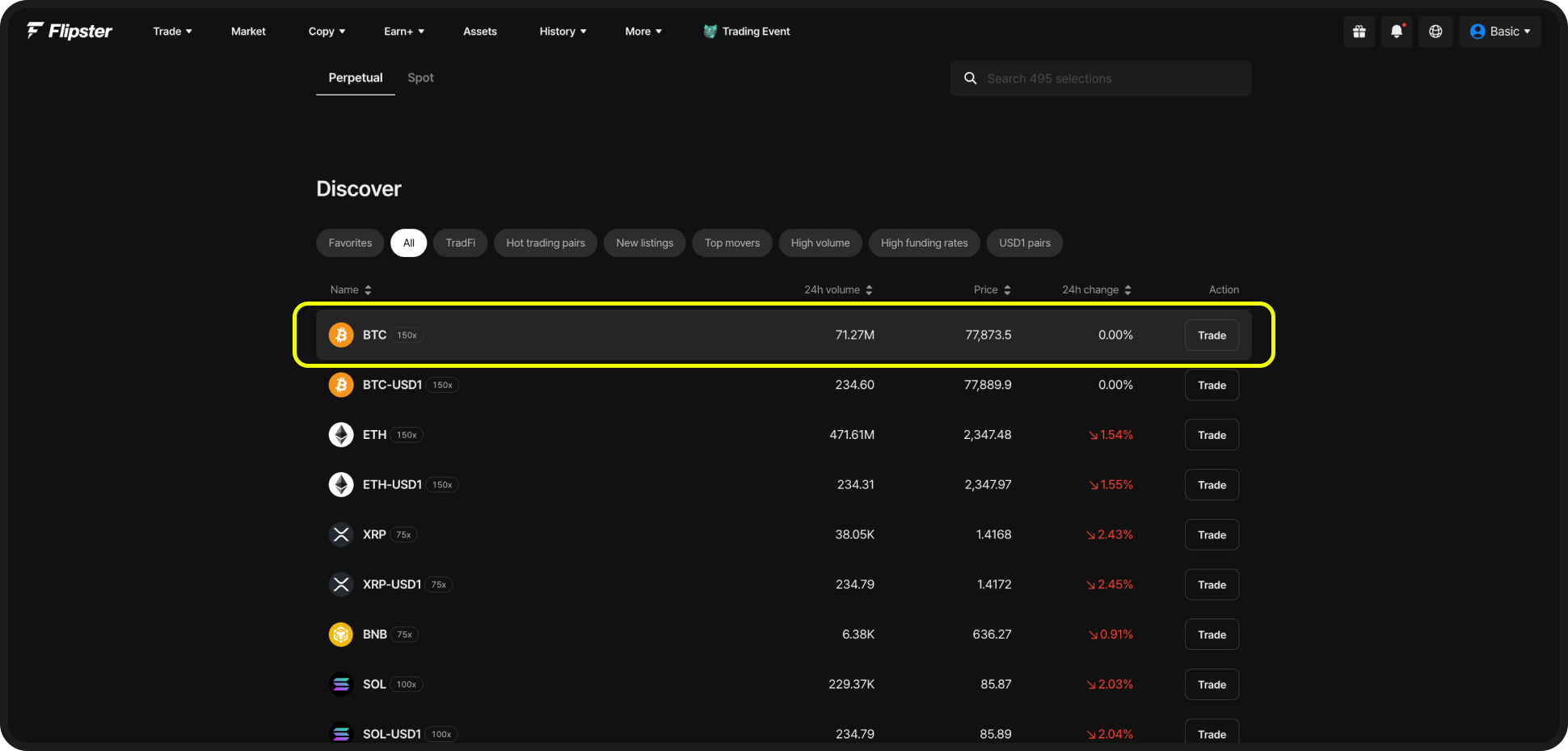
Task: Click the search magnifier icon
Action: click(x=971, y=78)
